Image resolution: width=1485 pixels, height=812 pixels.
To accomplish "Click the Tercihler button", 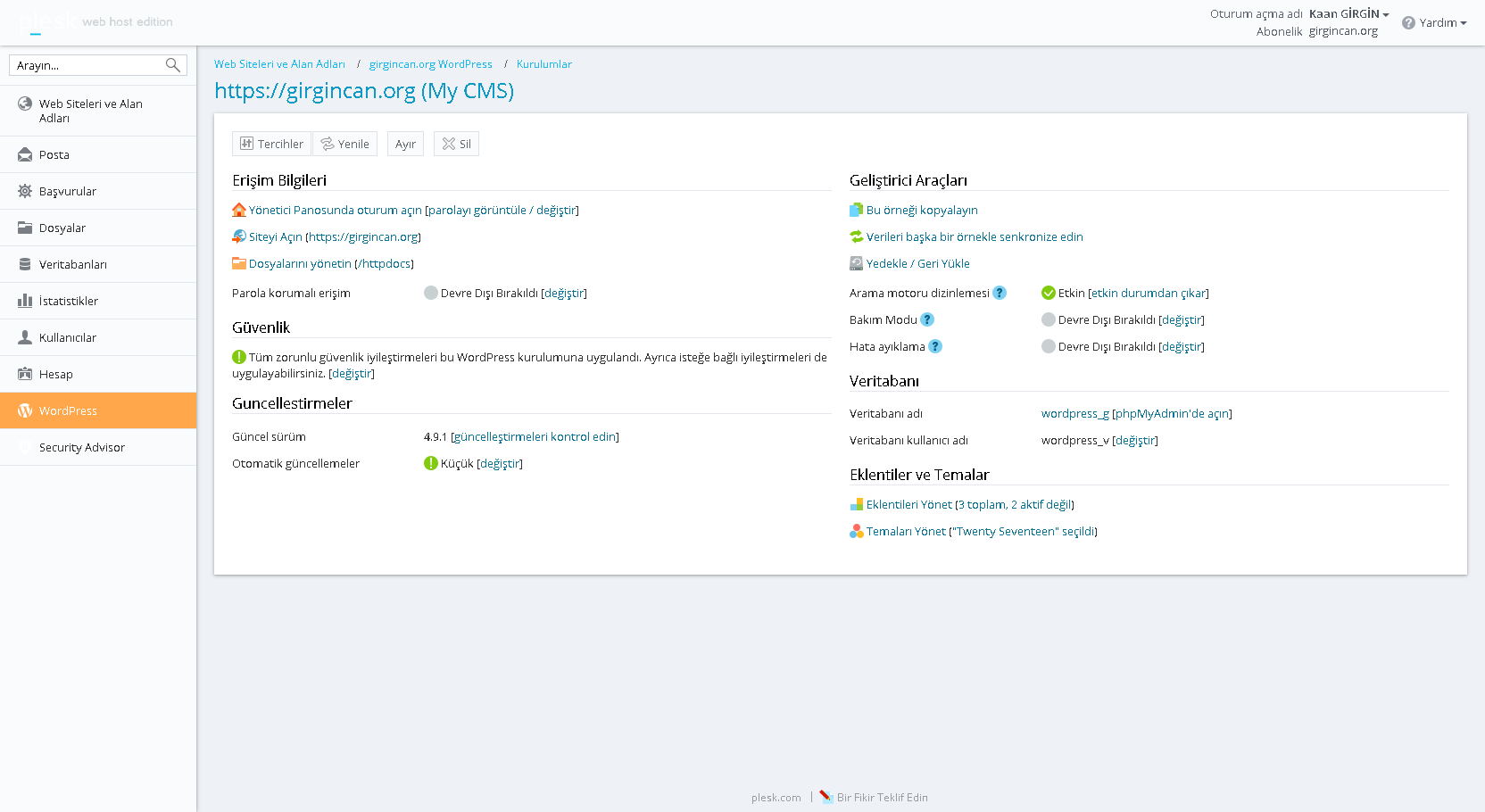I will [x=272, y=144].
